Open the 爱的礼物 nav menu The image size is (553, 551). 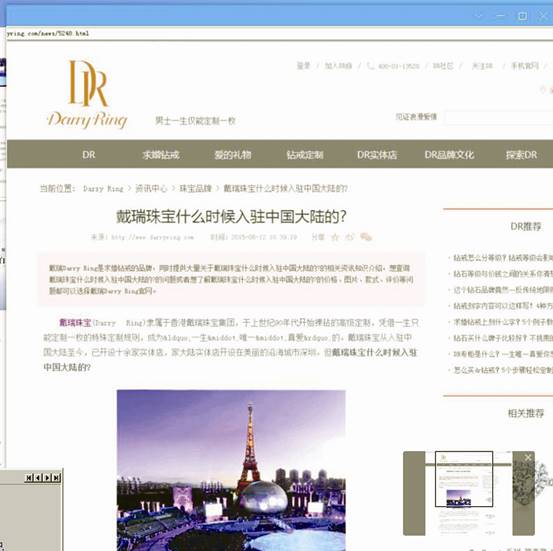(233, 155)
